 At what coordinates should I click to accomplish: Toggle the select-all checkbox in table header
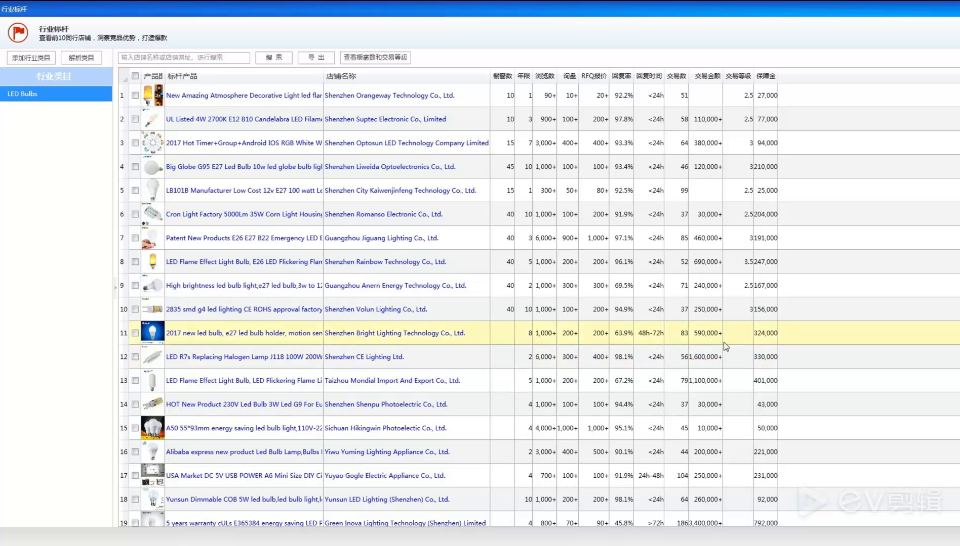click(135, 76)
